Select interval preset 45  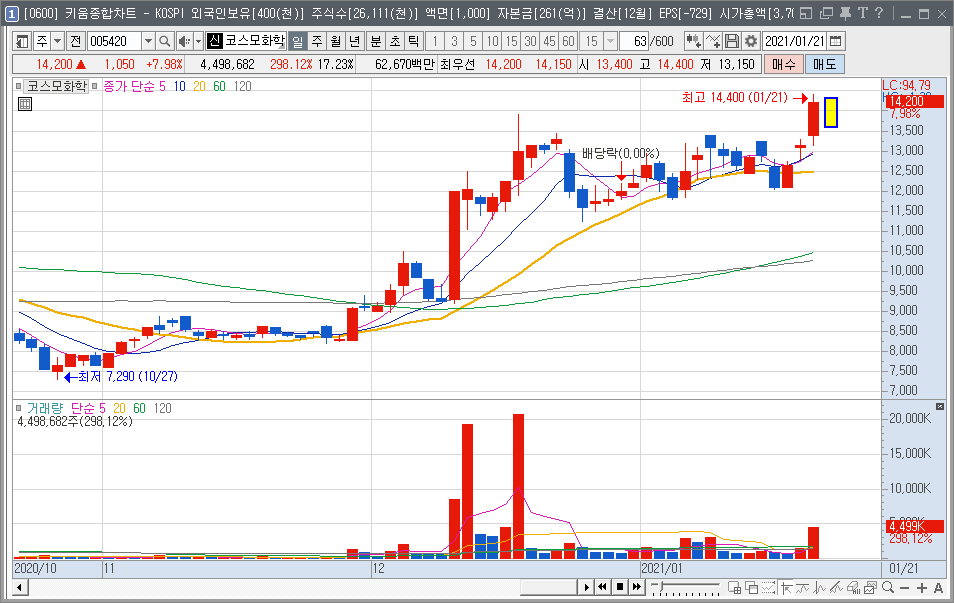(x=549, y=41)
